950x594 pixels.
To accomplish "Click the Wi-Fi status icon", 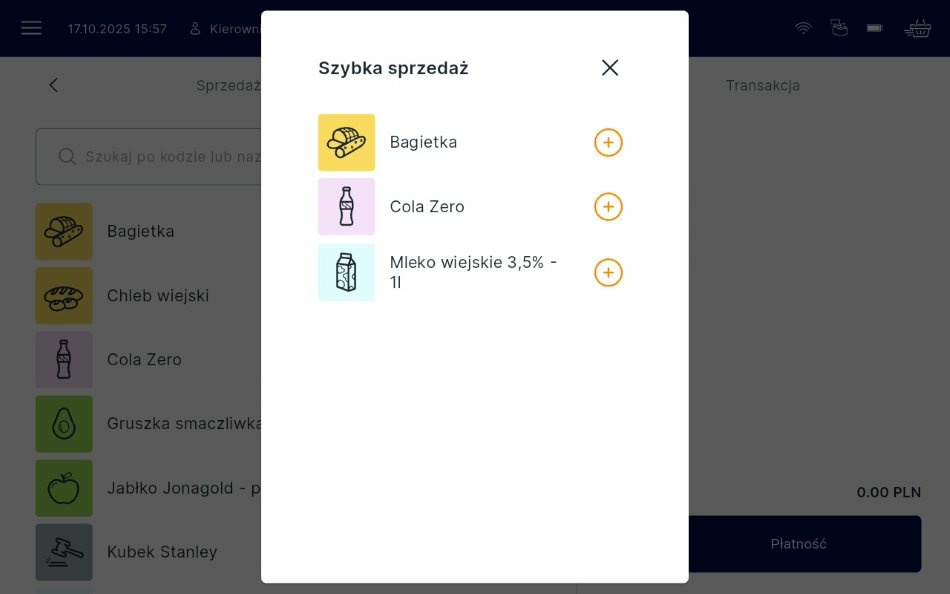I will pos(803,28).
